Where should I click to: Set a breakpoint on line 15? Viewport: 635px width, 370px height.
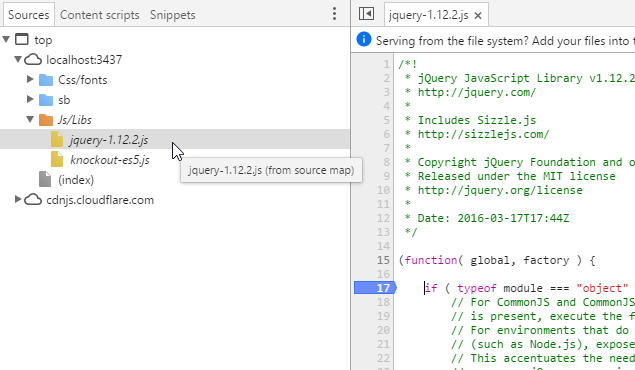(383, 260)
